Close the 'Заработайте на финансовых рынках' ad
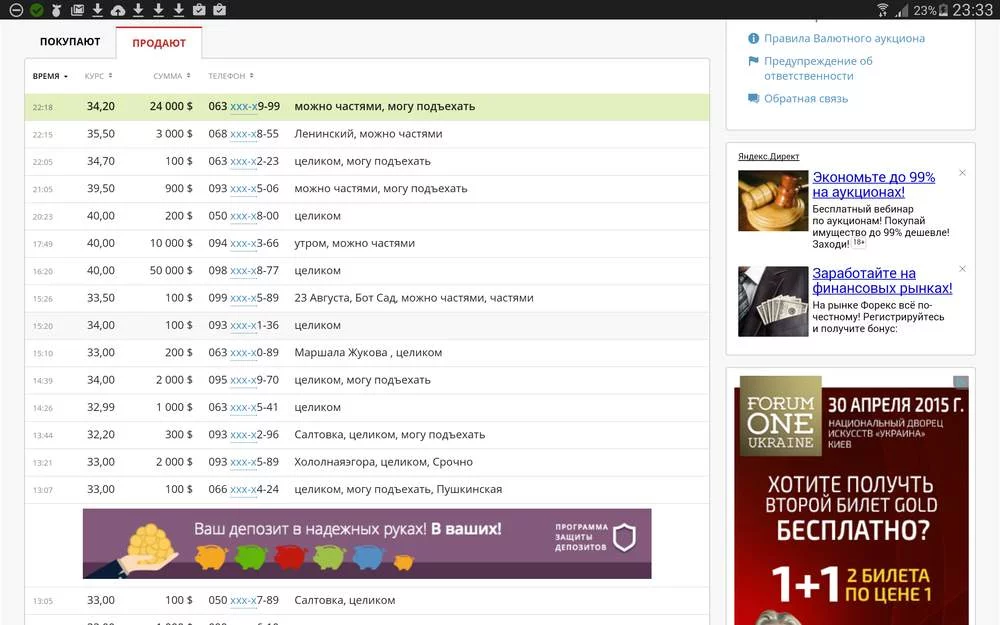This screenshot has width=1000, height=625. pyautogui.click(x=962, y=268)
